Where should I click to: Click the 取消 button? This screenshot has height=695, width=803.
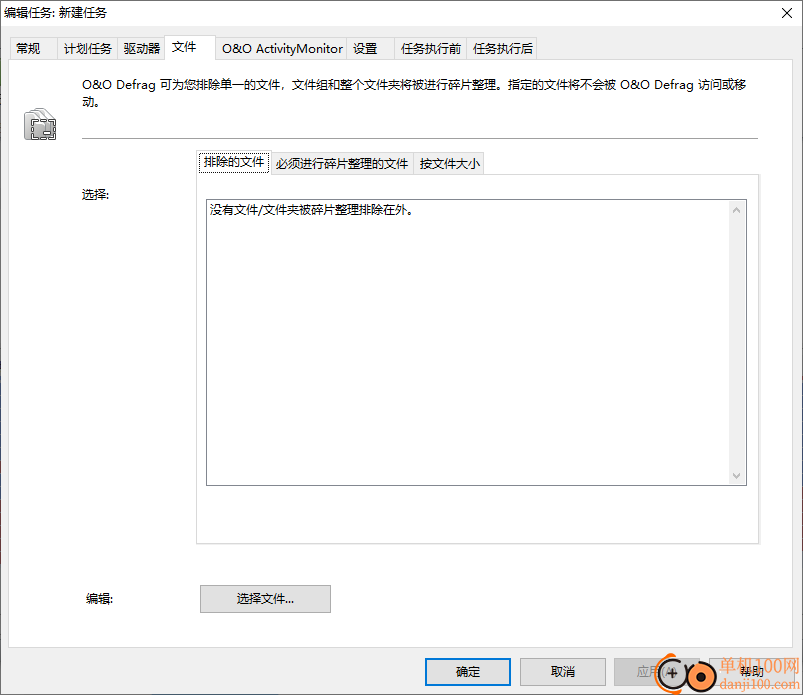pos(563,671)
